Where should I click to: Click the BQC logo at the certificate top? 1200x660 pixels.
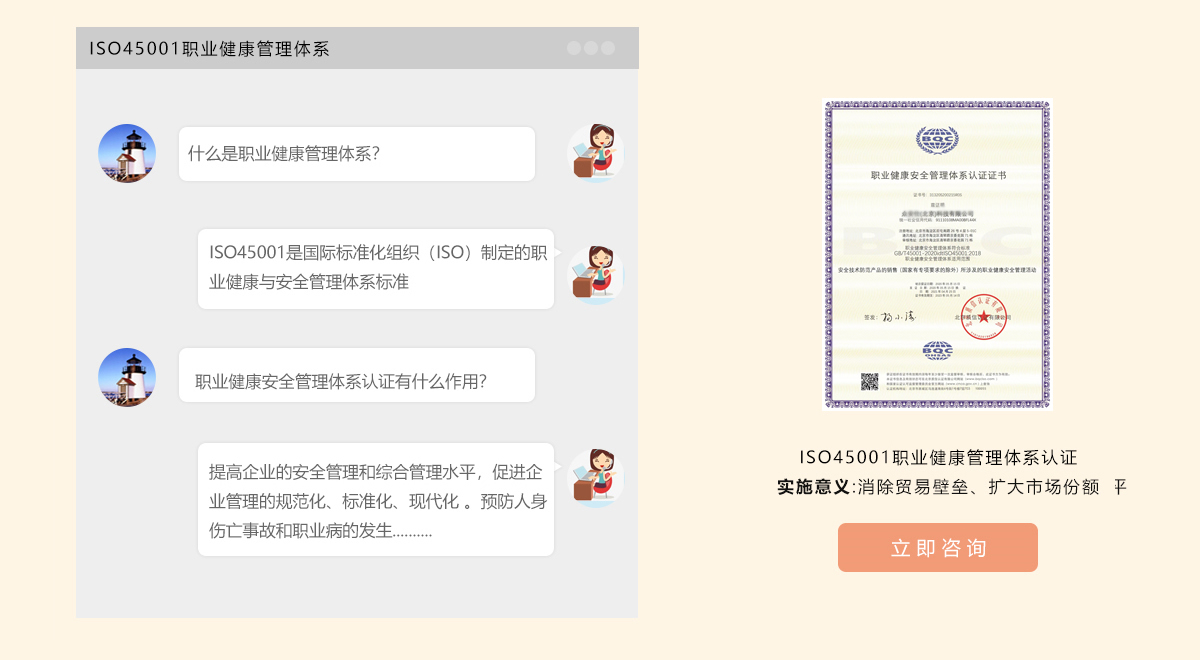pyautogui.click(x=937, y=140)
